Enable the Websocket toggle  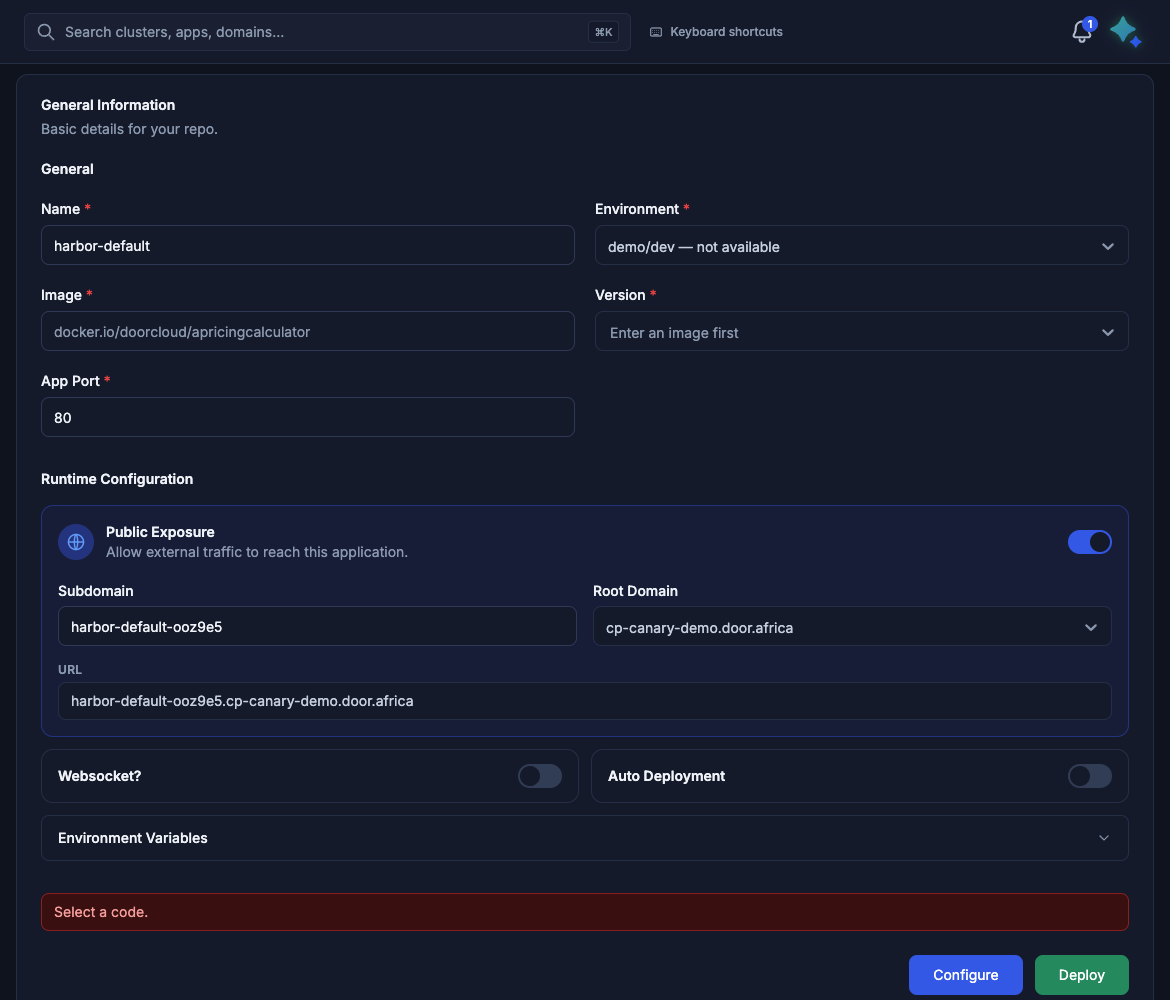coord(539,776)
